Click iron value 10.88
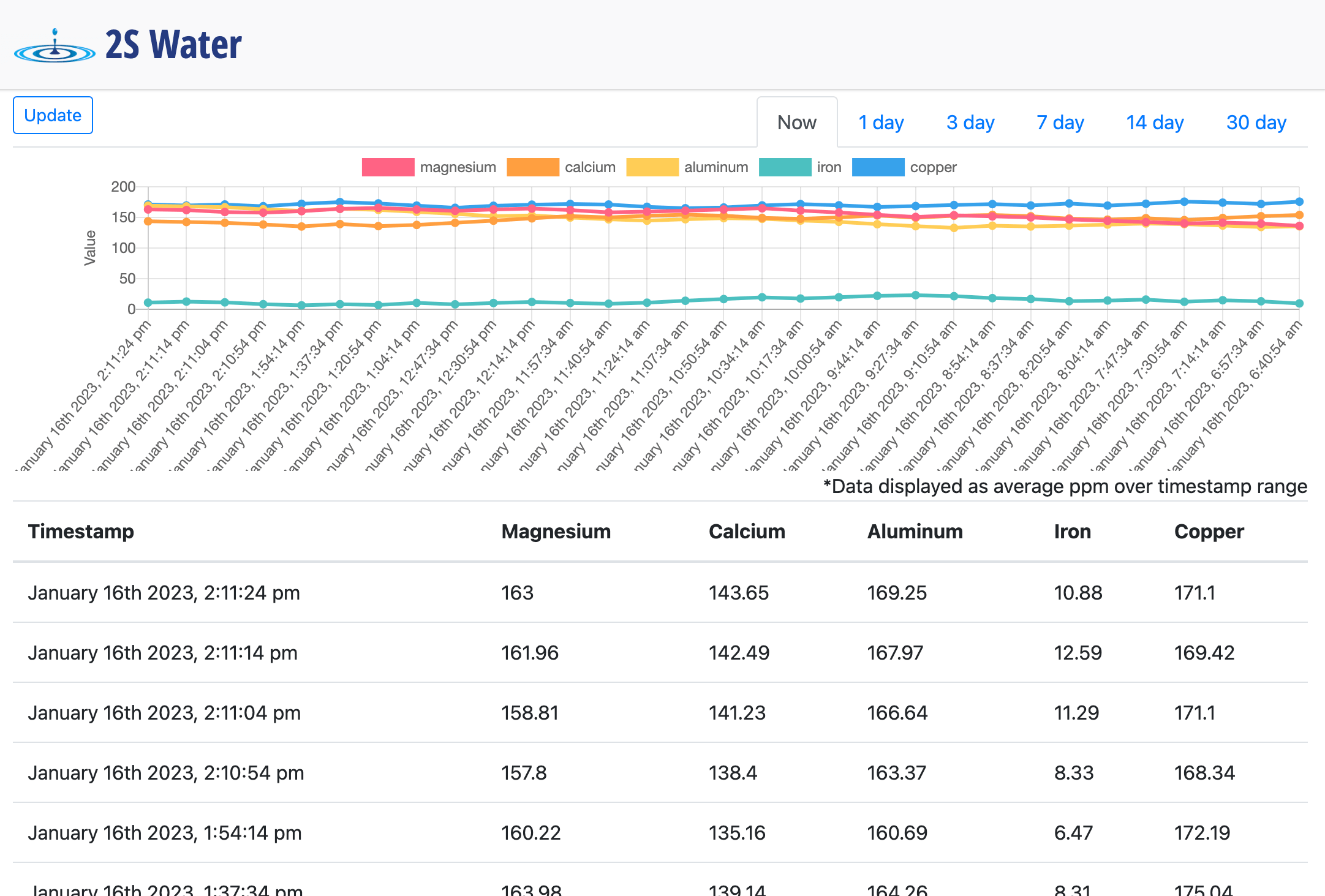1325x896 pixels. [1078, 592]
